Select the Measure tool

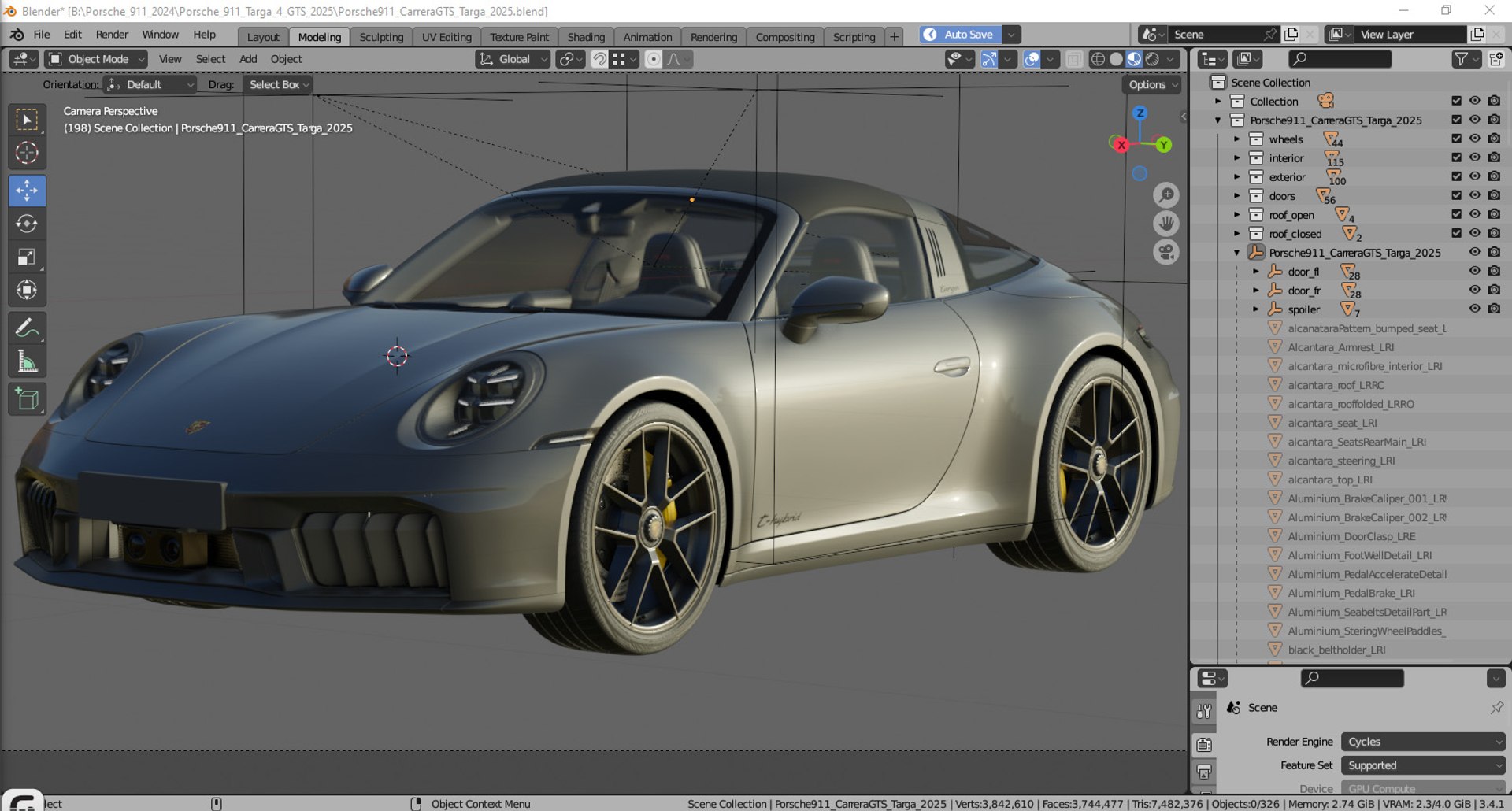click(x=27, y=361)
